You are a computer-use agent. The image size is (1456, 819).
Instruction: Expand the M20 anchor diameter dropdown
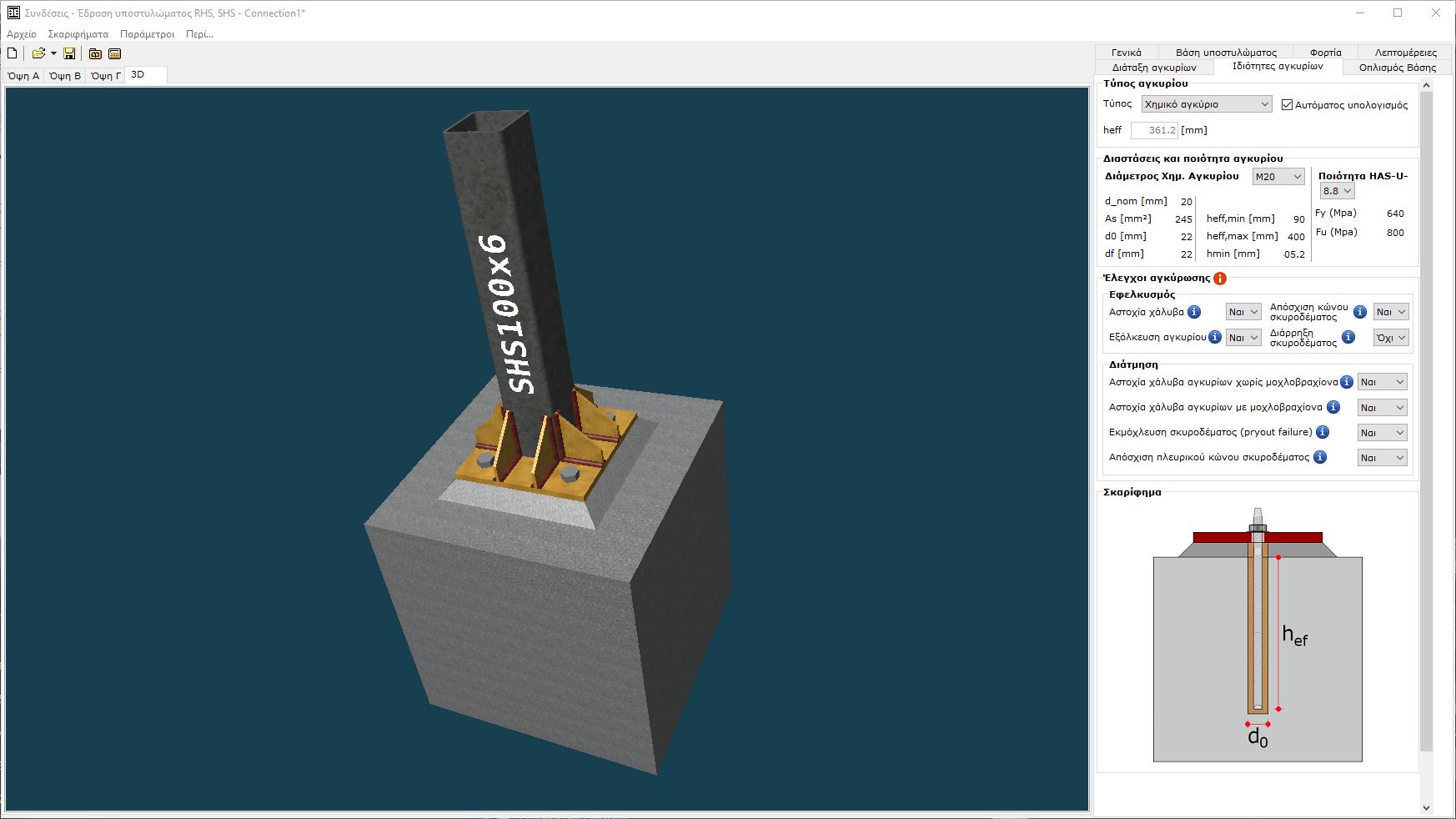(1278, 177)
